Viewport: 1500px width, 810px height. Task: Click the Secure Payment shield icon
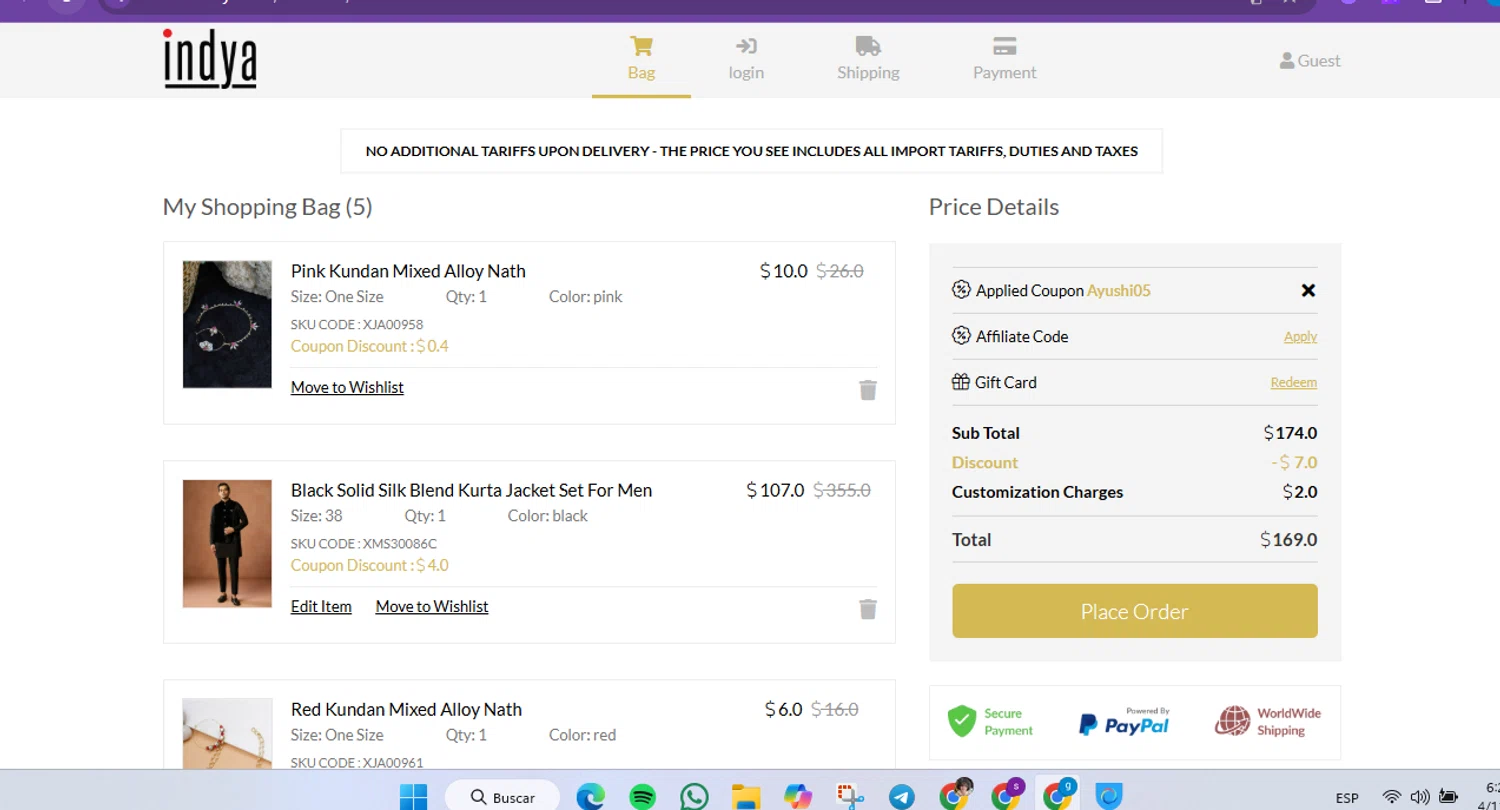962,721
